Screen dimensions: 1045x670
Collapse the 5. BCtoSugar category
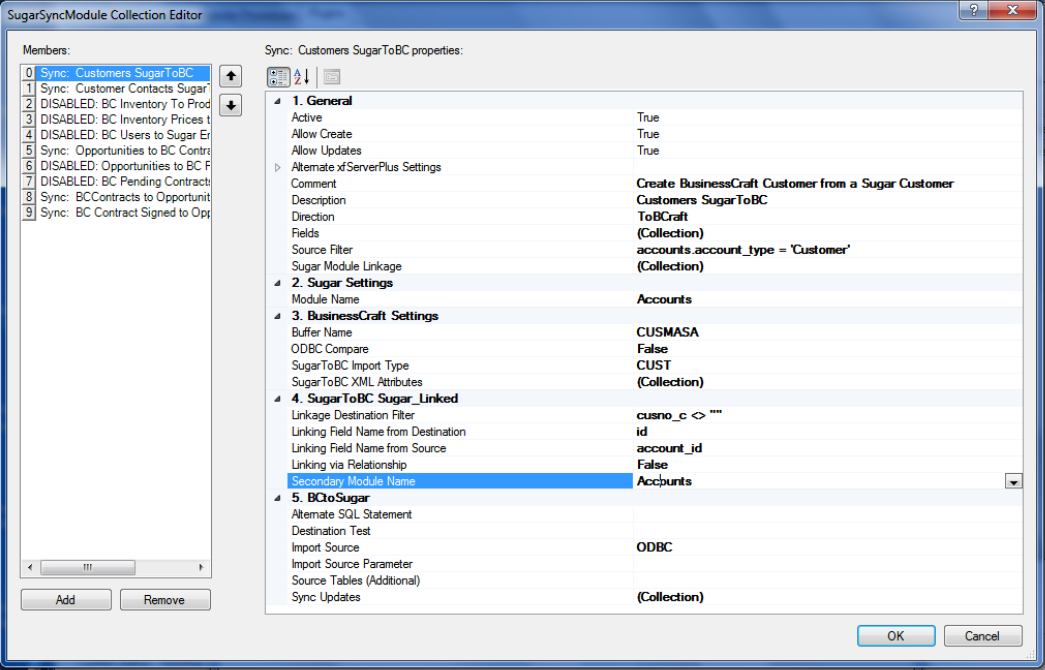pyautogui.click(x=277, y=499)
